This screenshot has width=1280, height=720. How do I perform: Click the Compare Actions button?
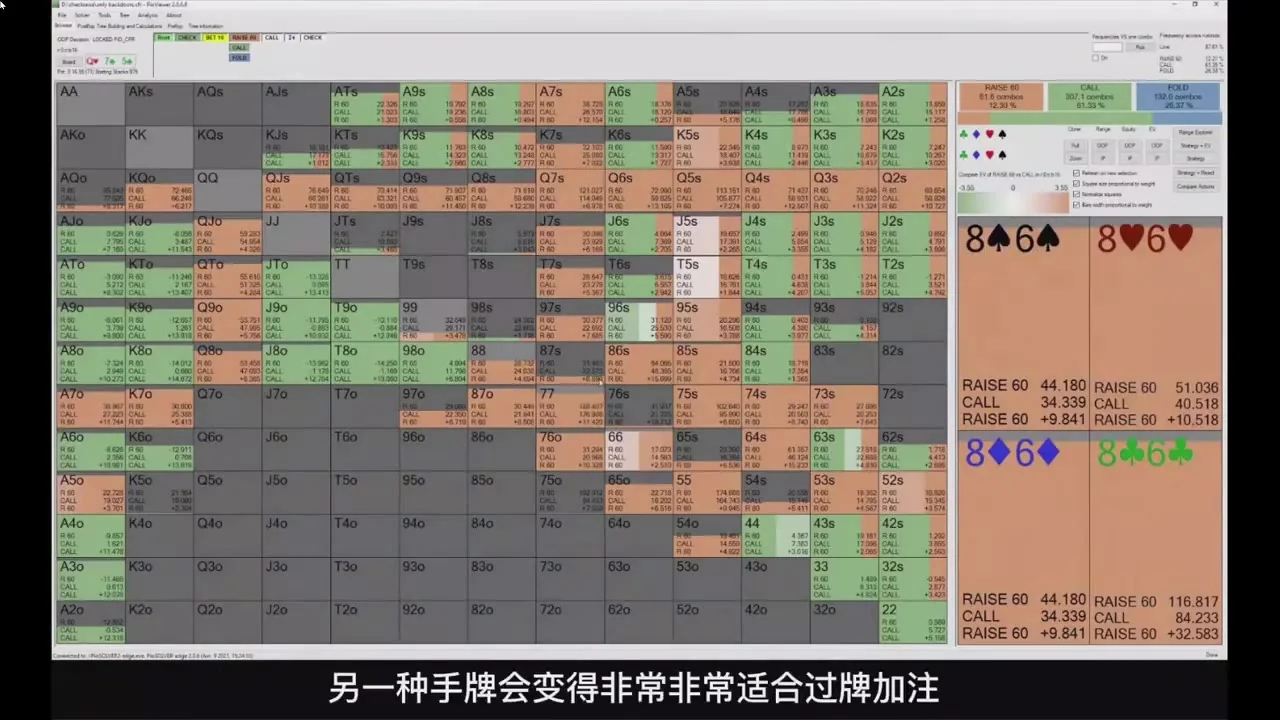pyautogui.click(x=1194, y=187)
